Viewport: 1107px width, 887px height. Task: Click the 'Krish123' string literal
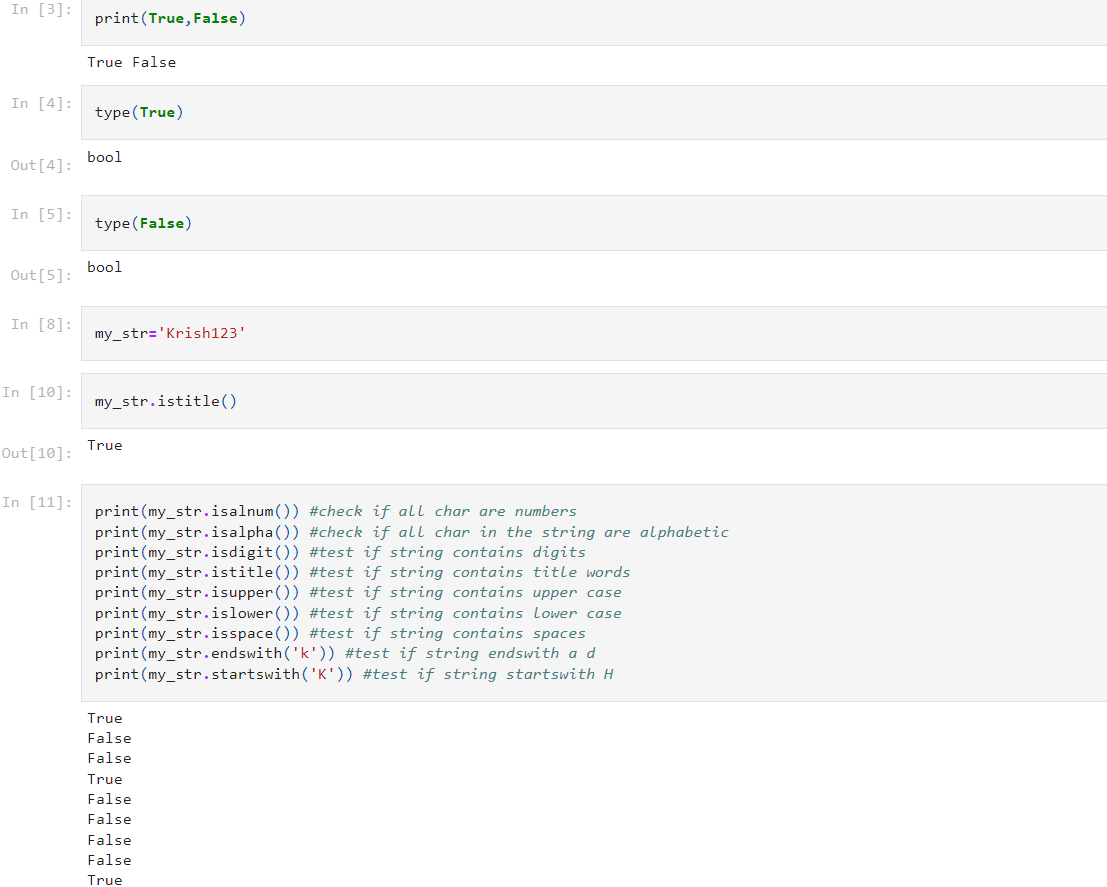coord(202,333)
